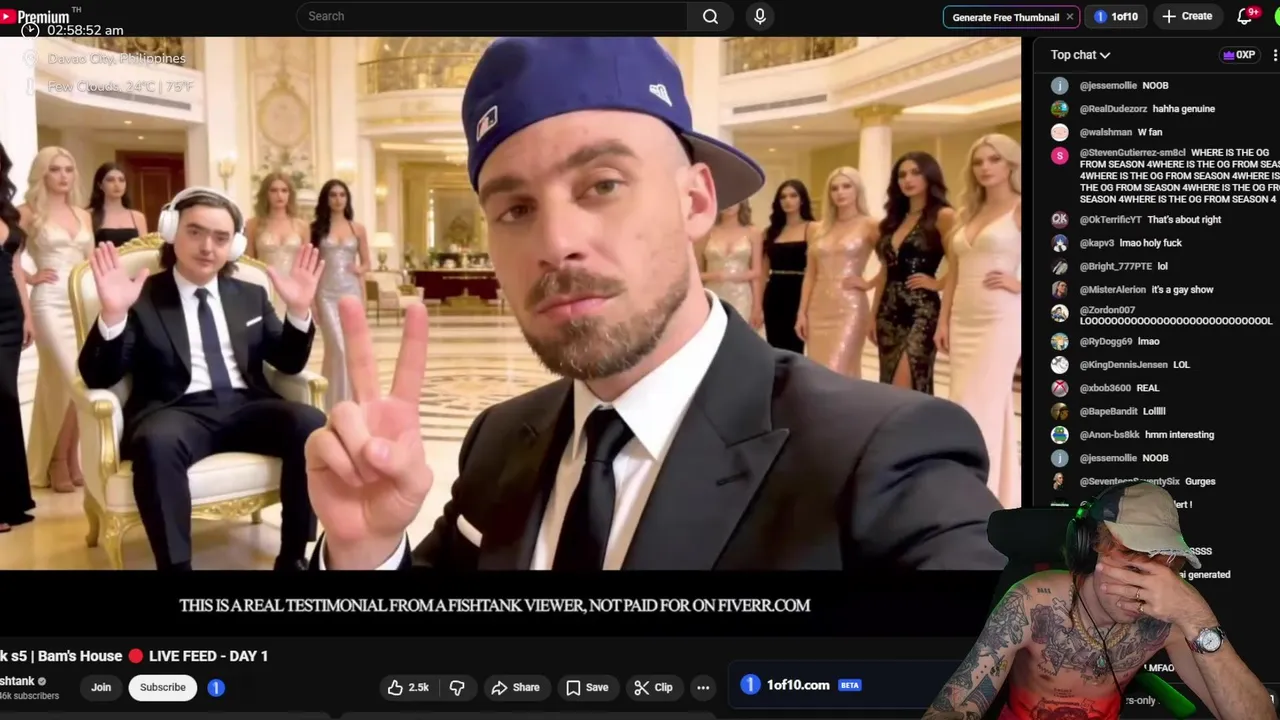This screenshot has width=1280, height=720.
Task: Click "hmm interesting" chat message
Action: point(1179,435)
